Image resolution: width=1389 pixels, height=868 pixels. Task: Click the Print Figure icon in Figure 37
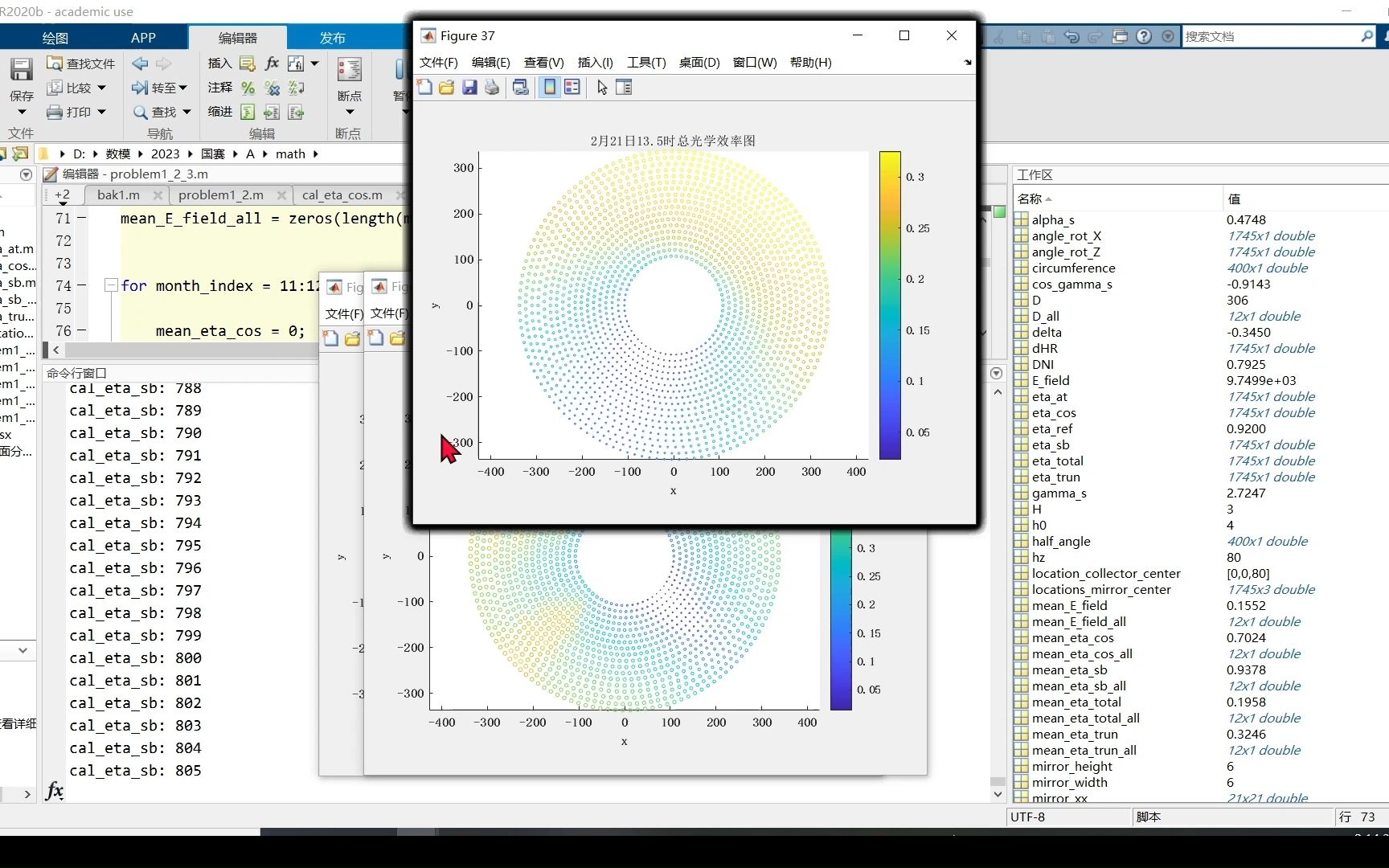(492, 88)
